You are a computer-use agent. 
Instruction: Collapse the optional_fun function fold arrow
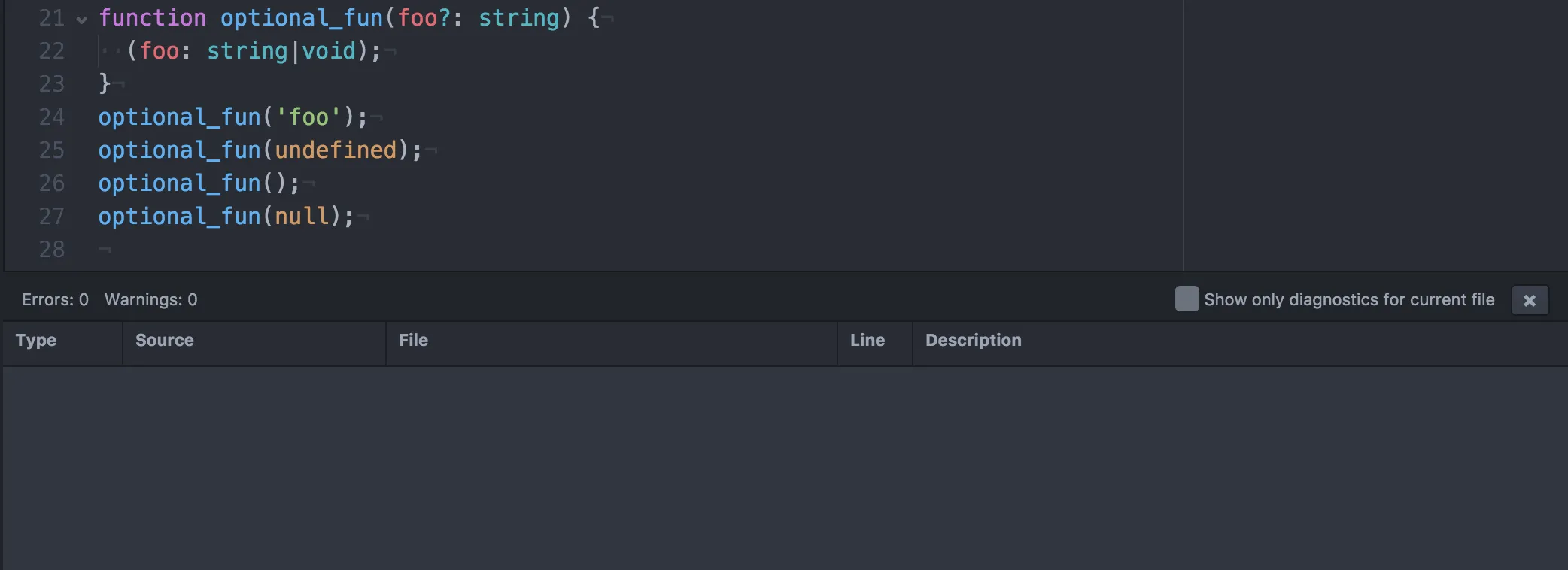point(82,20)
